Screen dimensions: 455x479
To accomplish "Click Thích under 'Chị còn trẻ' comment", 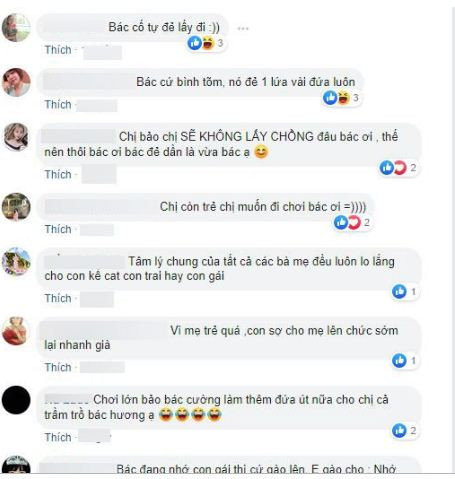I will pos(58,229).
